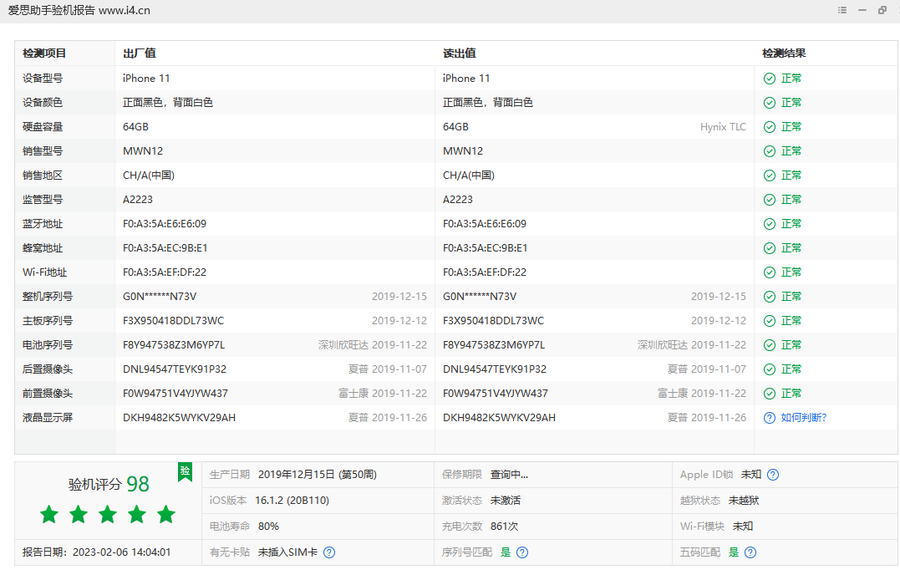900x575 pixels.
Task: Select factory cellular address F0:A3:5A:EC:9B:E1
Action: pos(165,248)
